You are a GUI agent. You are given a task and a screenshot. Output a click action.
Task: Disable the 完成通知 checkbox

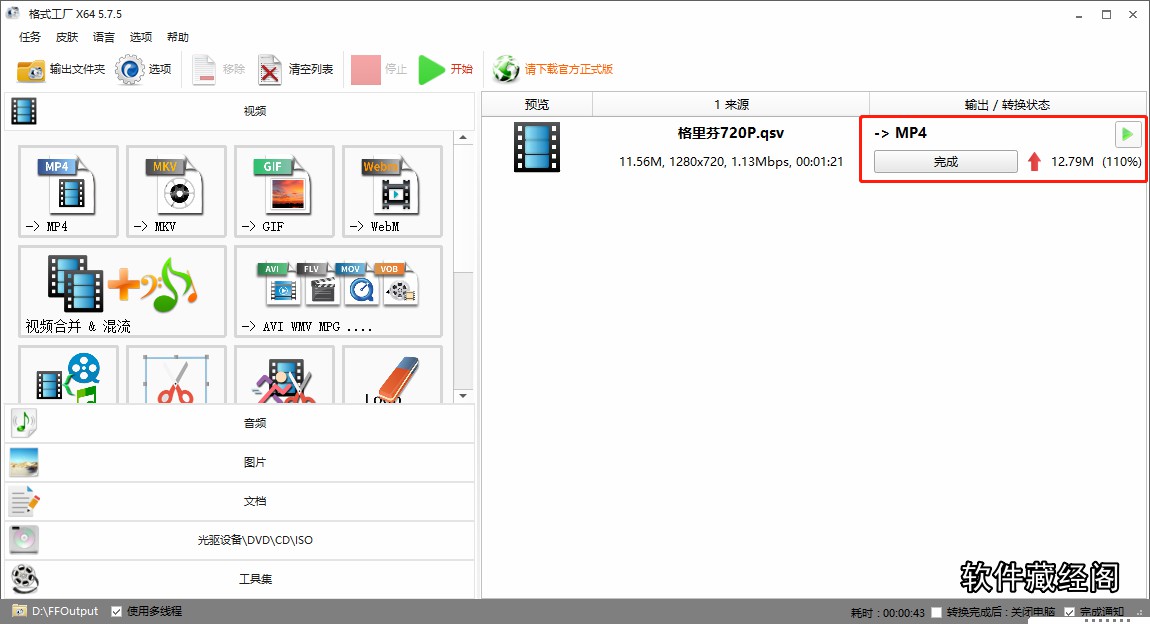pyautogui.click(x=1070, y=611)
